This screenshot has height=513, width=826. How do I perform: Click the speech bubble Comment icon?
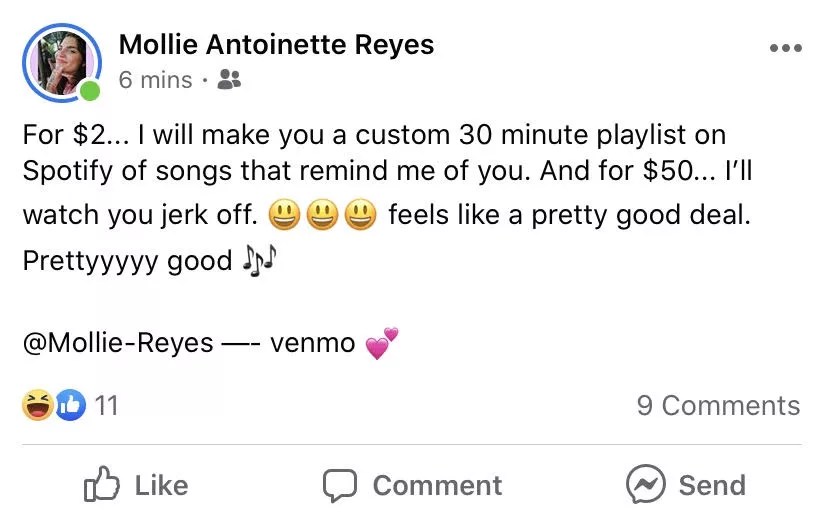tap(340, 486)
